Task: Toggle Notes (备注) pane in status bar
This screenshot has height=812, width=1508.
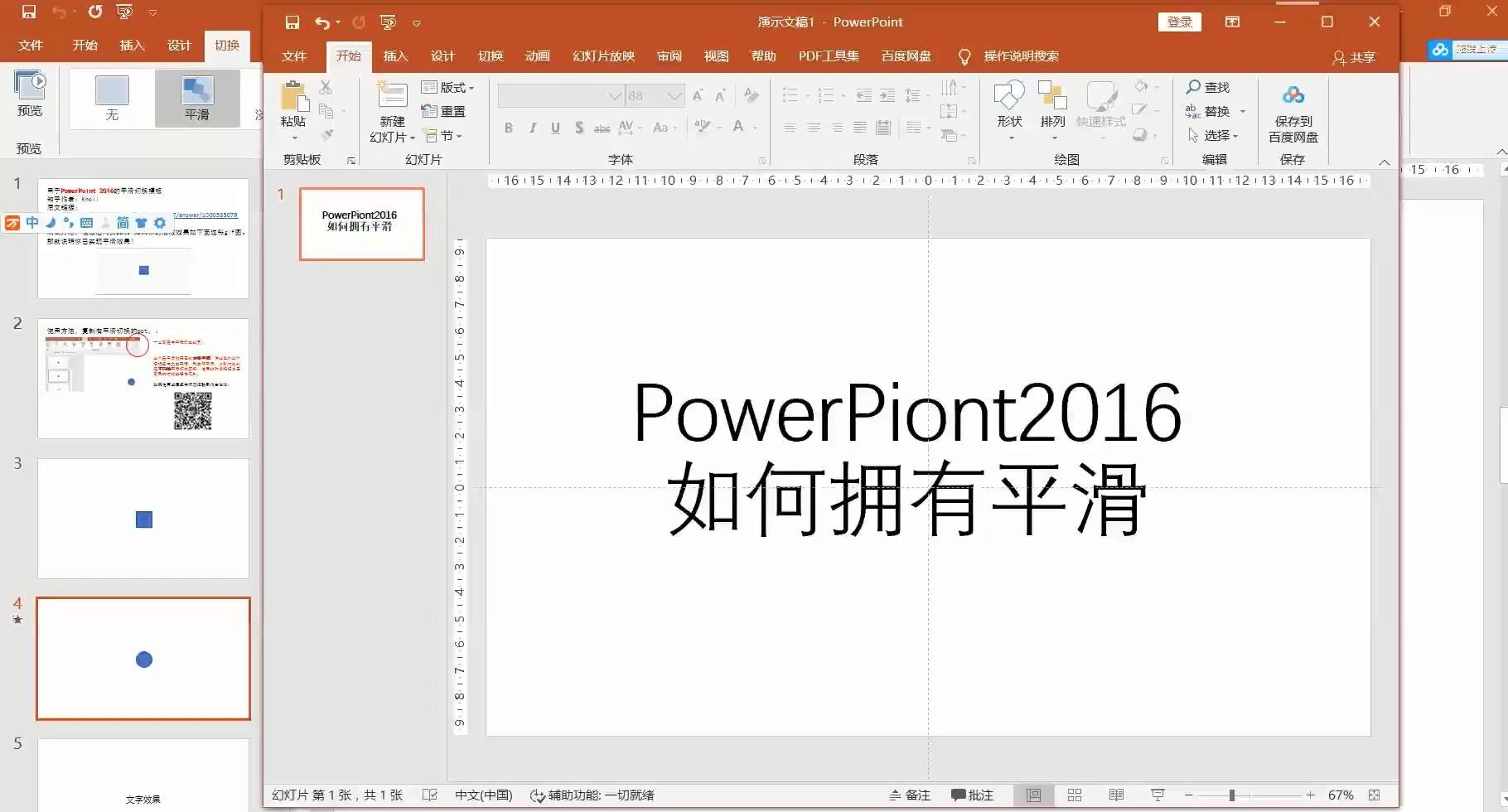Action: (x=909, y=795)
